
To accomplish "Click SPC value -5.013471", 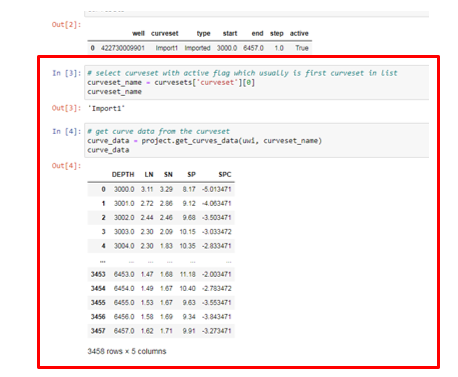I will pos(217,189).
